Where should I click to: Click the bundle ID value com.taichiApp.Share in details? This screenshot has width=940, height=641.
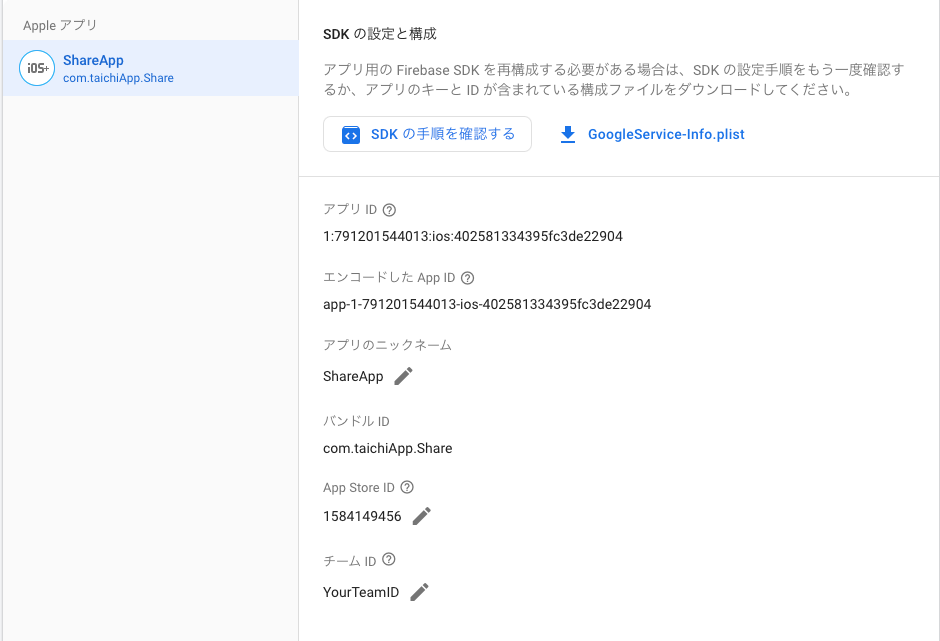pyautogui.click(x=387, y=449)
